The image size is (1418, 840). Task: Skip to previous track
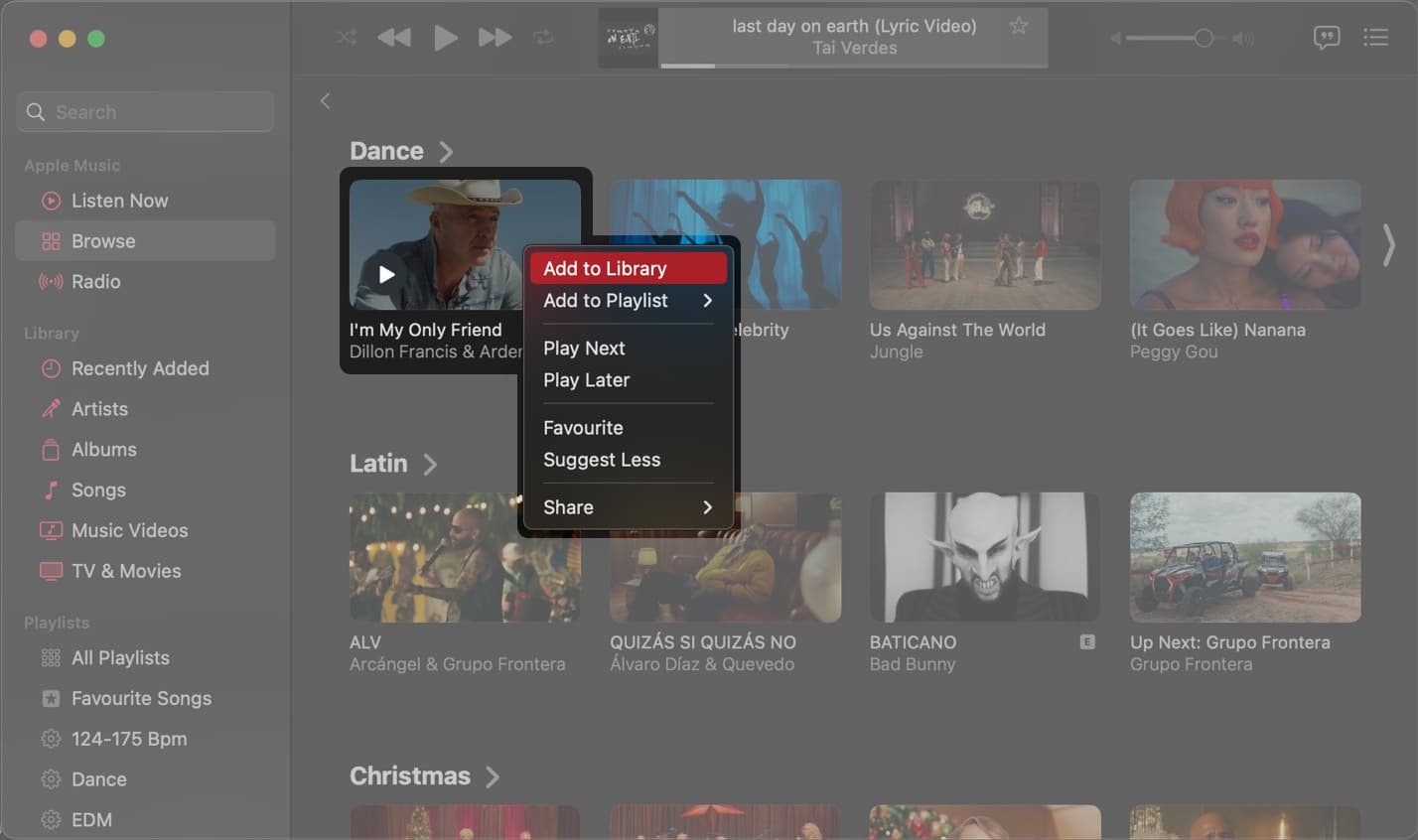tap(394, 38)
